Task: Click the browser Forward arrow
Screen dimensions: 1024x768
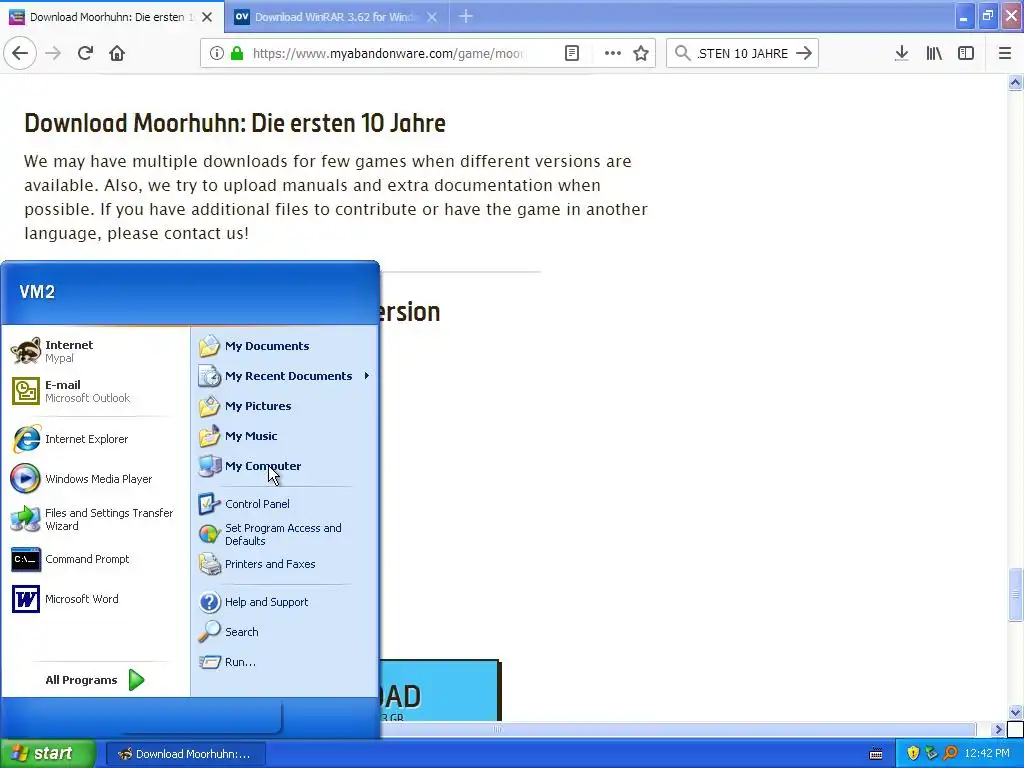Action: [53, 53]
